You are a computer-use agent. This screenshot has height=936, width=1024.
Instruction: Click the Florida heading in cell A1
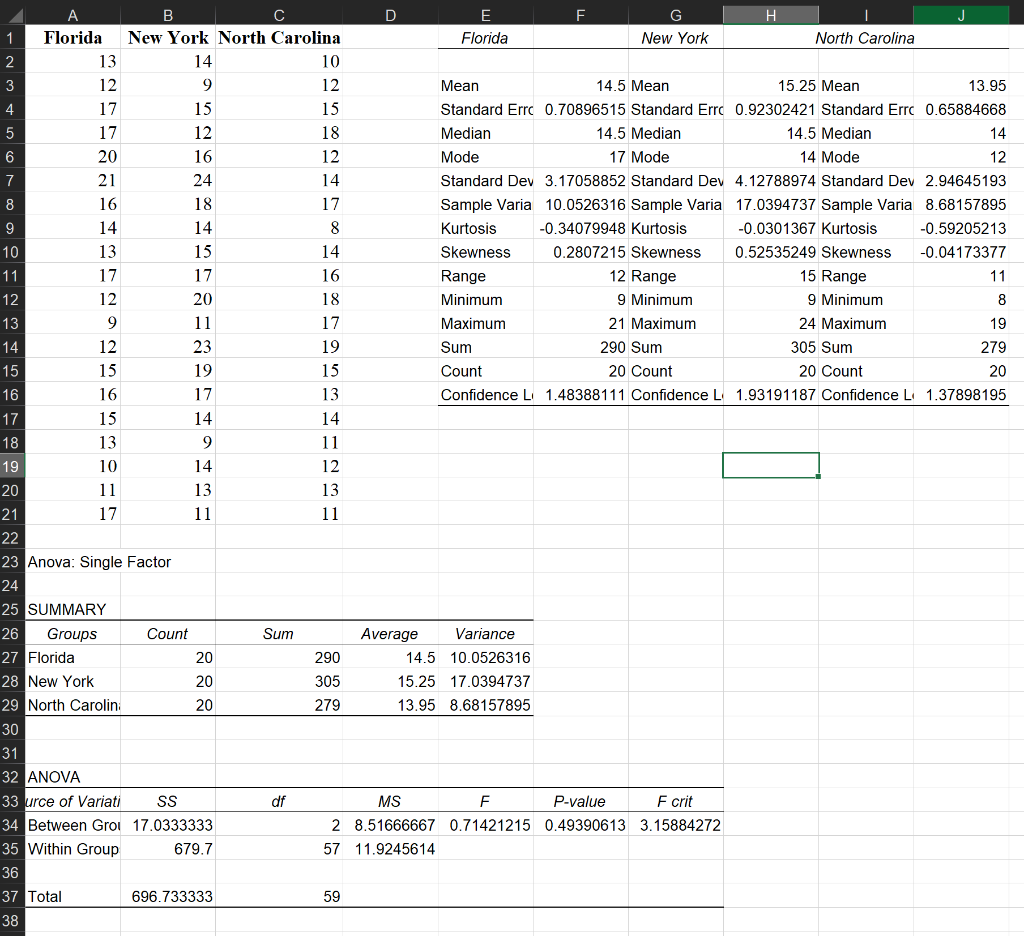click(72, 38)
